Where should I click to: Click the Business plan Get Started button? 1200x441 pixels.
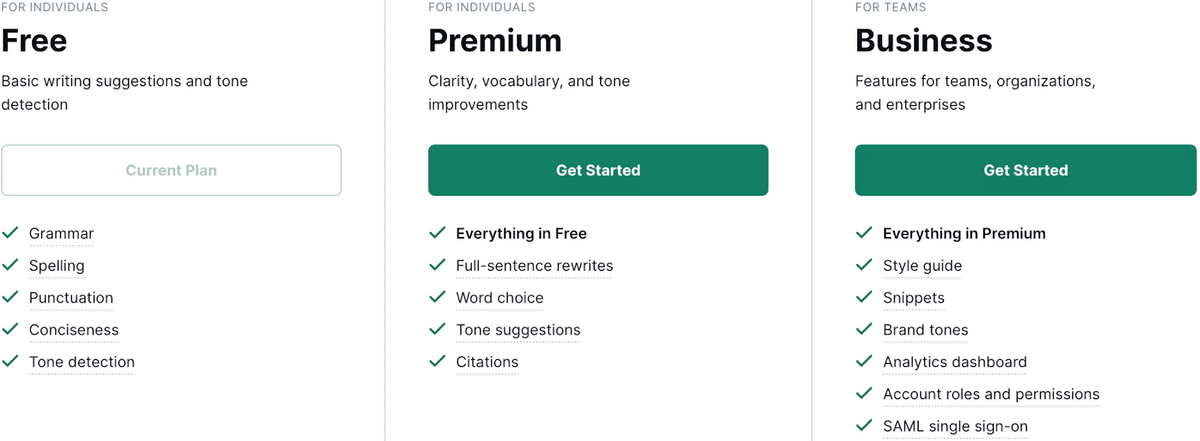point(1025,170)
